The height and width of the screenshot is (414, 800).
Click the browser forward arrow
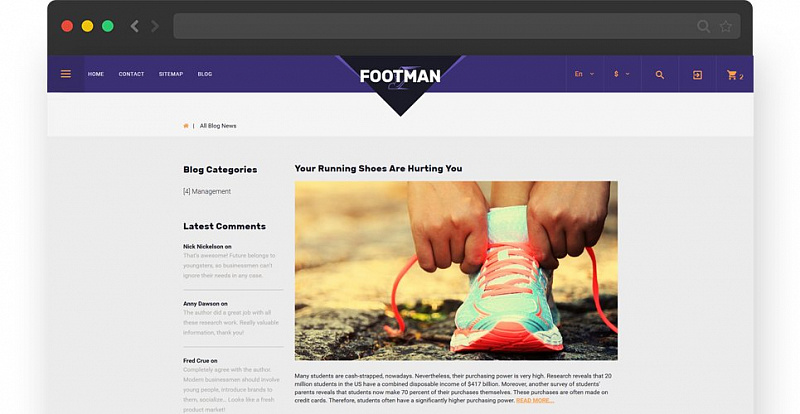pos(155,26)
